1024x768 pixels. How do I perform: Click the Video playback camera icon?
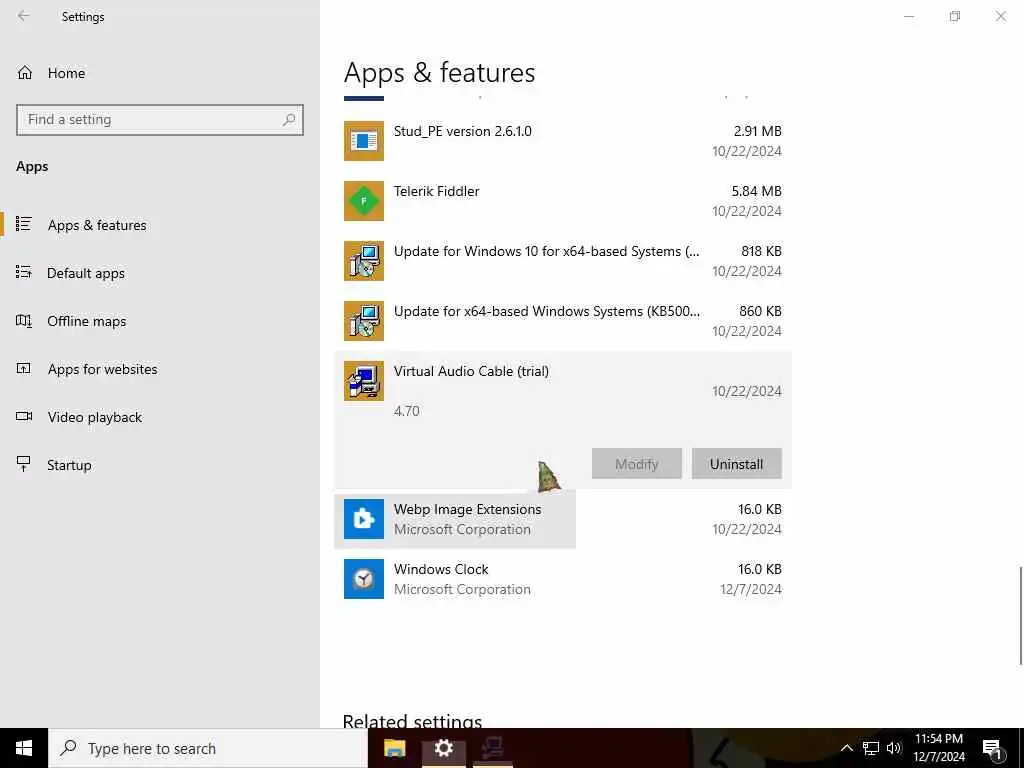coord(24,416)
